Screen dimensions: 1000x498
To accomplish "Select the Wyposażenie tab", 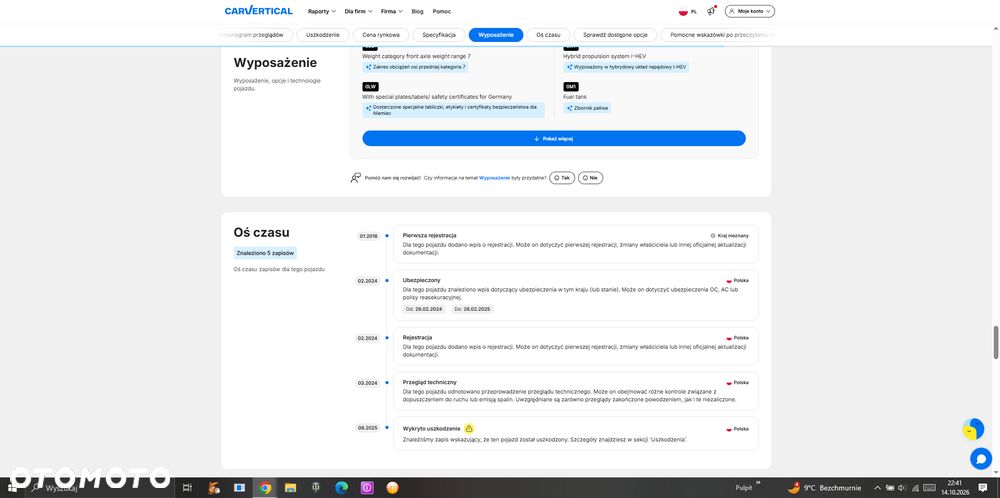I will [x=496, y=35].
